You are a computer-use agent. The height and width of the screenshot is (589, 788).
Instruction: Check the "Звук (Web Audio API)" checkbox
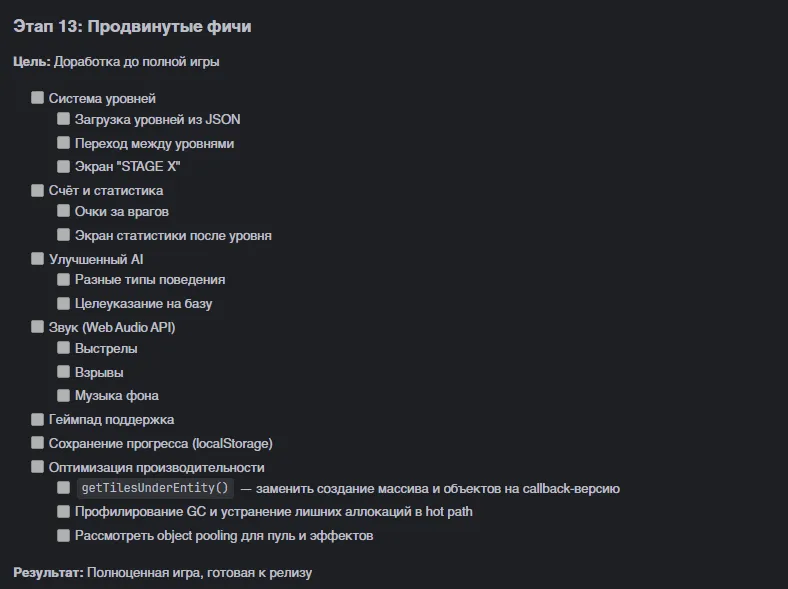[38, 327]
